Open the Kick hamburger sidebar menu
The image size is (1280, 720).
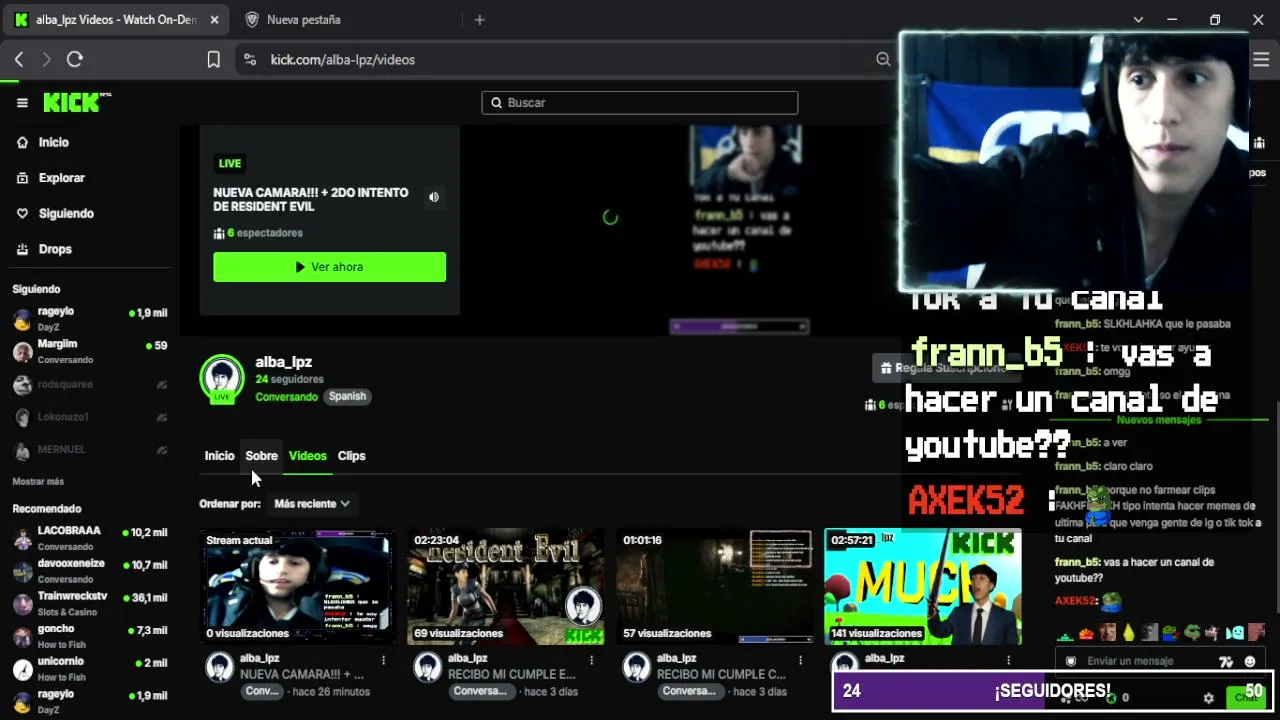[x=22, y=103]
